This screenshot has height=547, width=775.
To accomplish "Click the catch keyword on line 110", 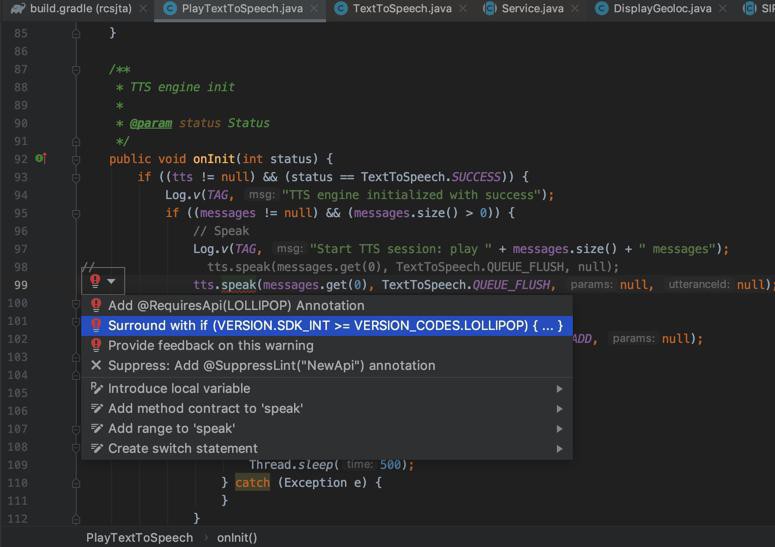I will tap(253, 483).
